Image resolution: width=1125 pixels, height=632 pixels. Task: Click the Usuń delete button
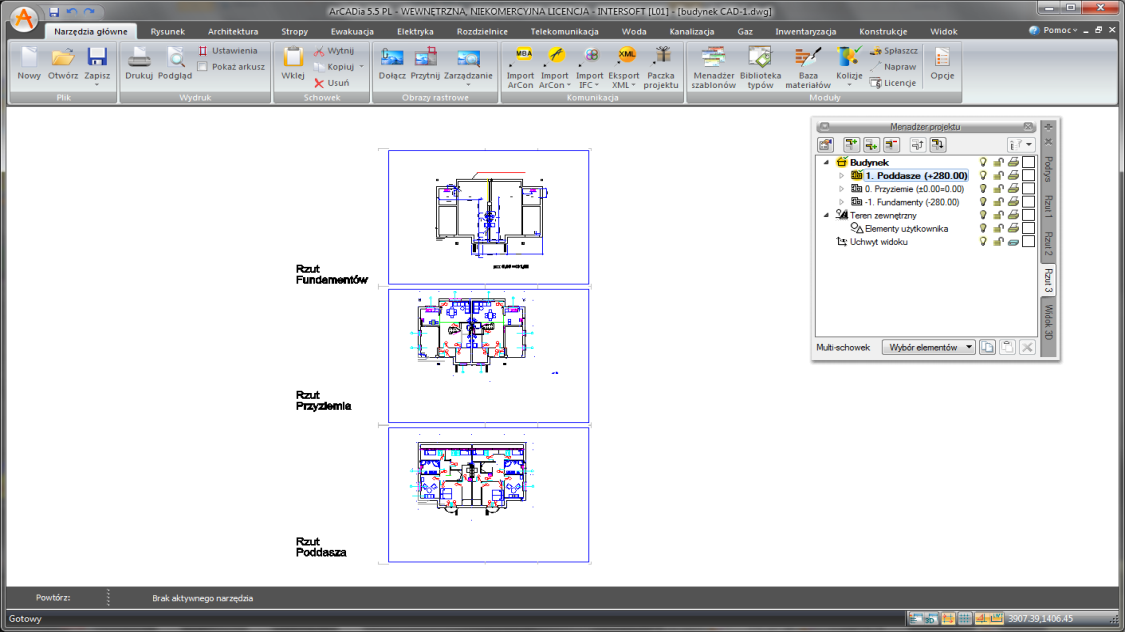[331, 82]
